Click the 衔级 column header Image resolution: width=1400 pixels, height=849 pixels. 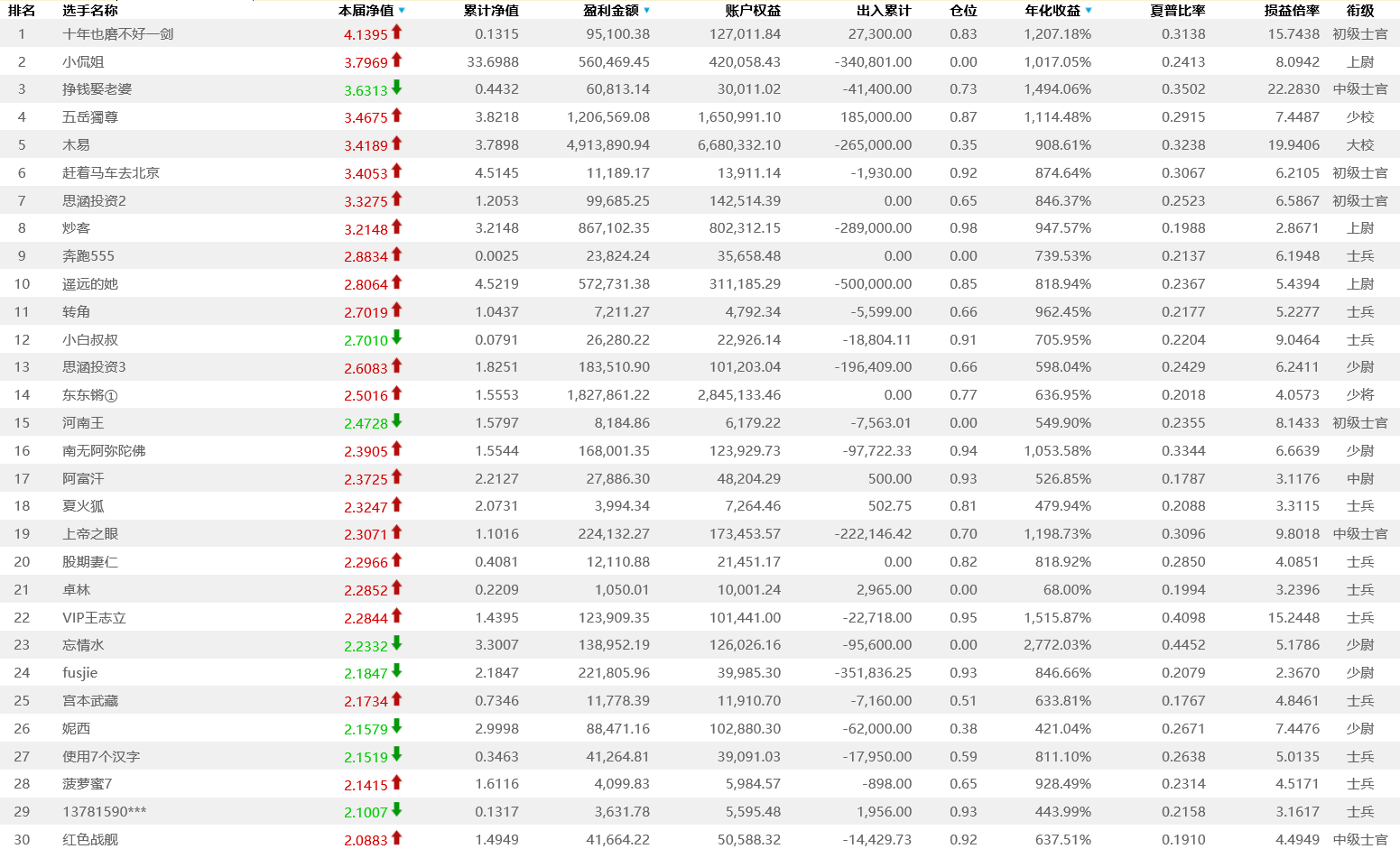tap(1360, 11)
